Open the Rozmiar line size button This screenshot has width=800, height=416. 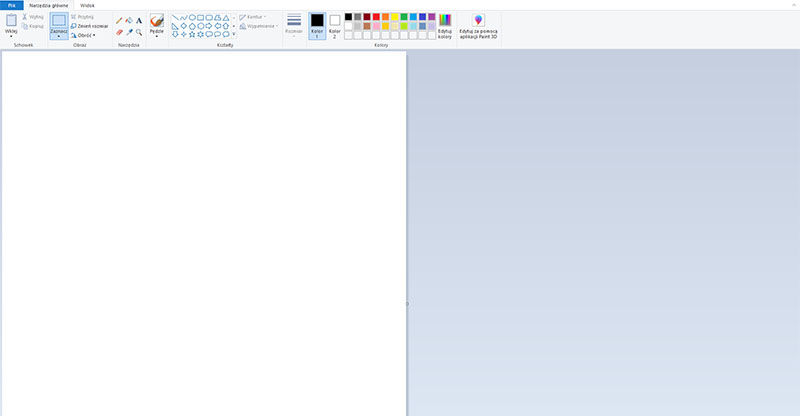[x=294, y=24]
